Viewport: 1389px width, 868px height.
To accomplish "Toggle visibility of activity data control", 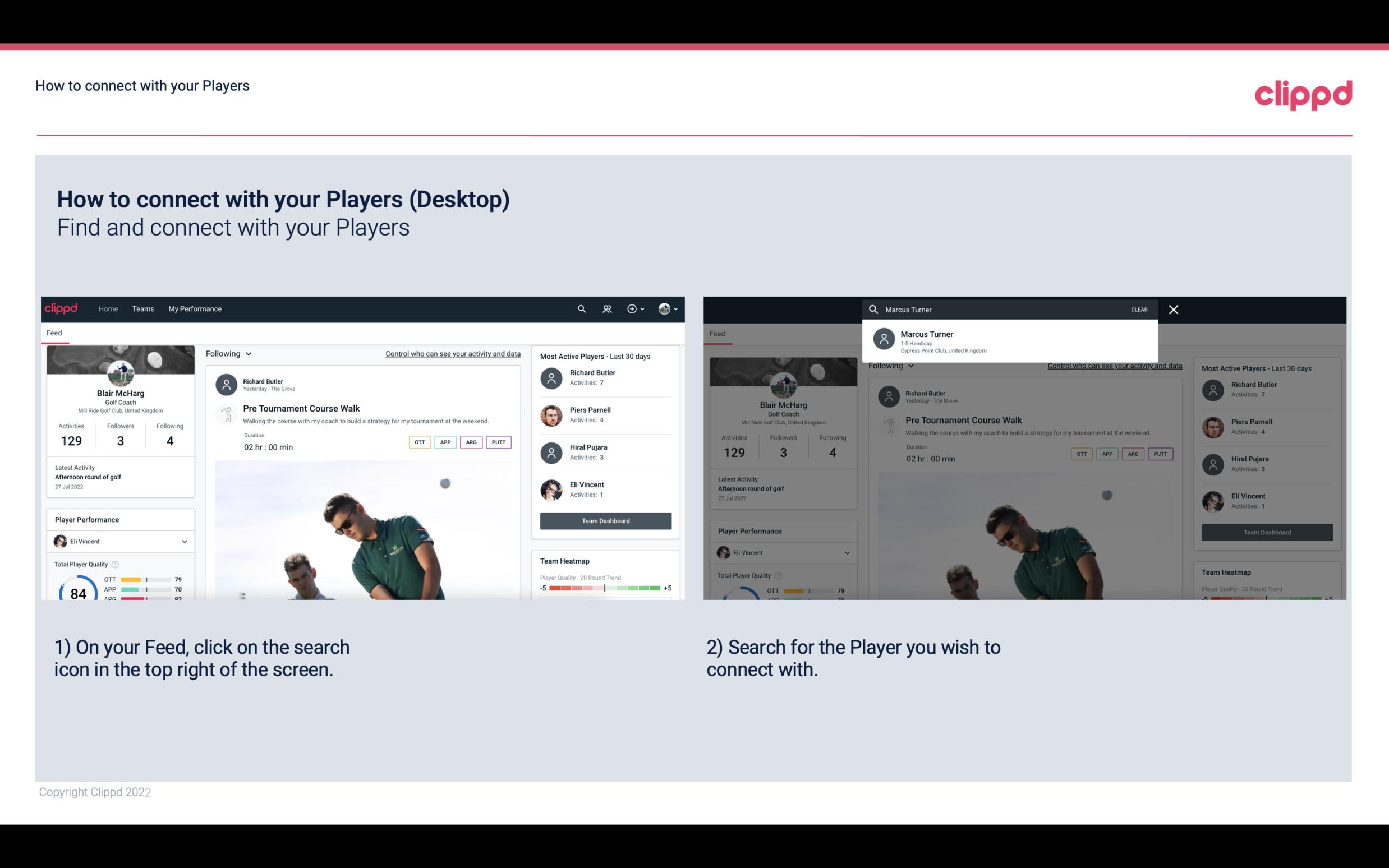I will tap(452, 353).
